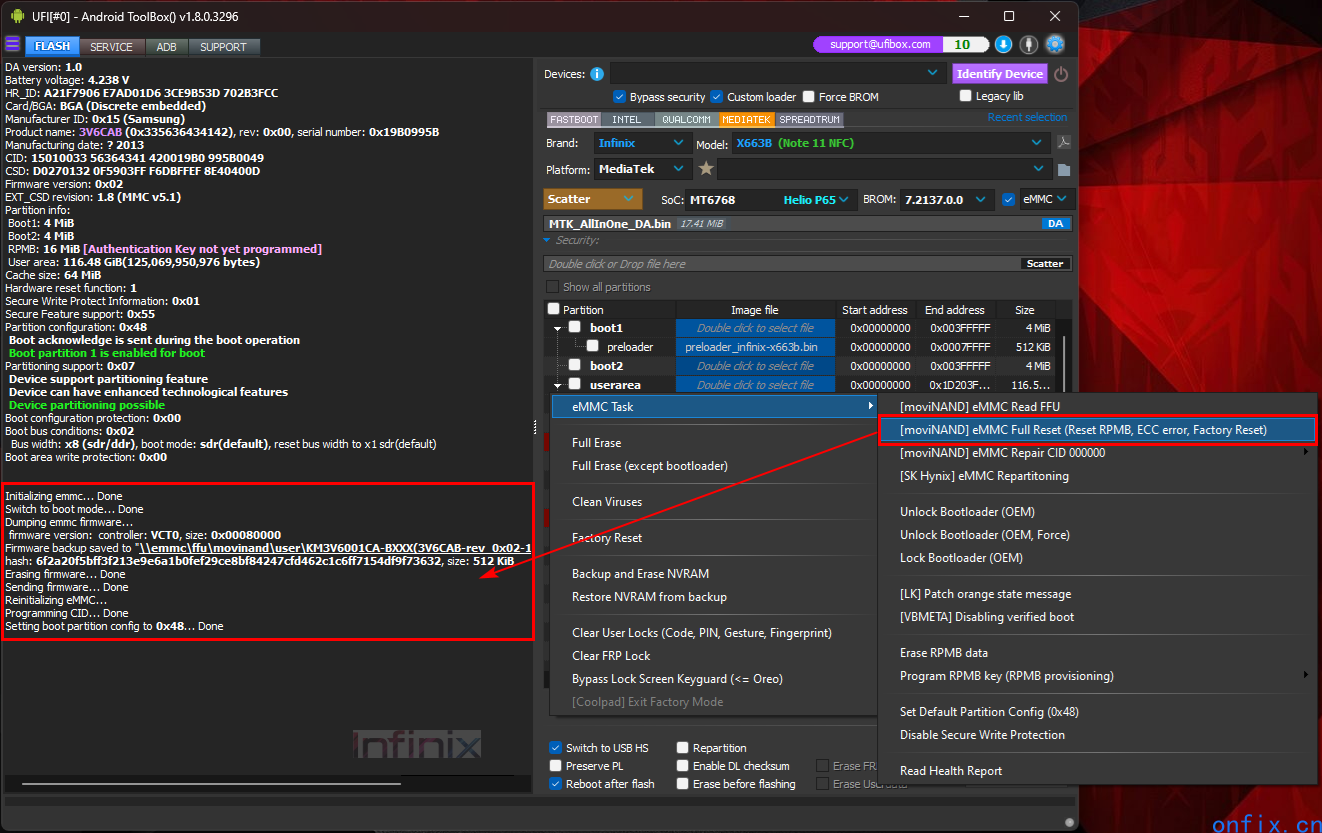Select Clear FRP Lock menu item
This screenshot has width=1322, height=833.
714,656
